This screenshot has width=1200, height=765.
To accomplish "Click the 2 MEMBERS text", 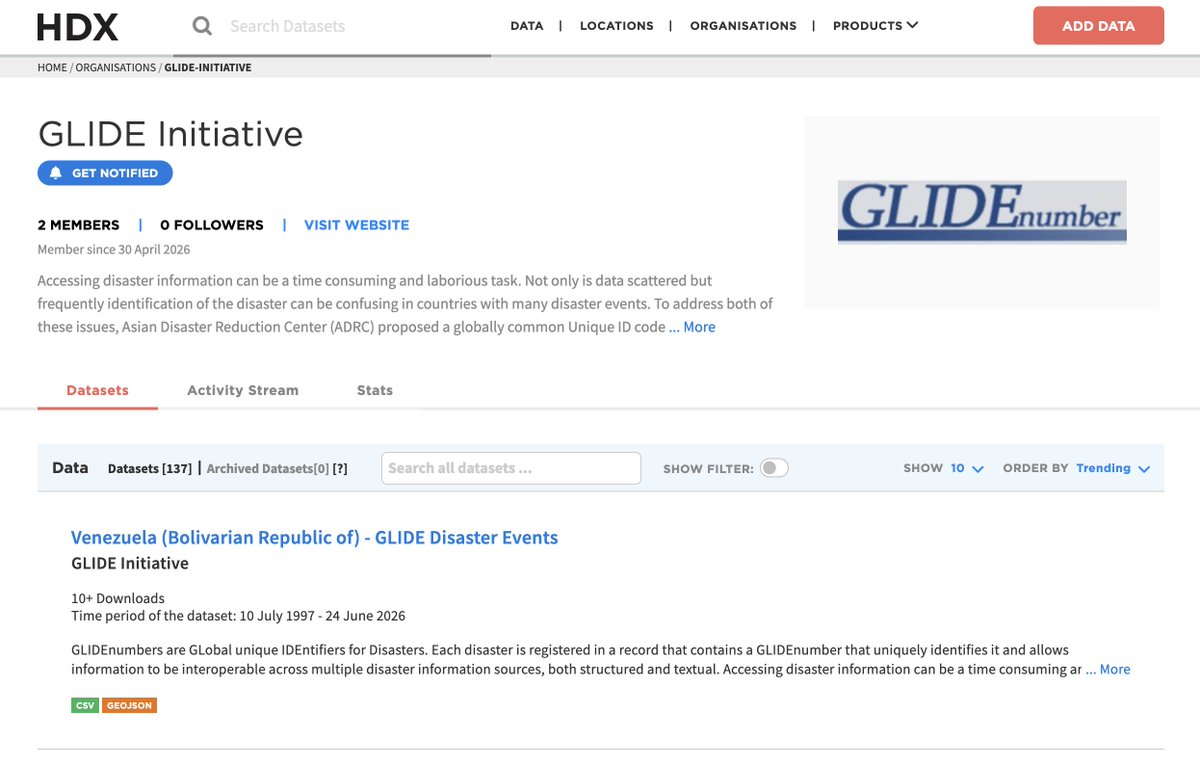I will click(78, 225).
